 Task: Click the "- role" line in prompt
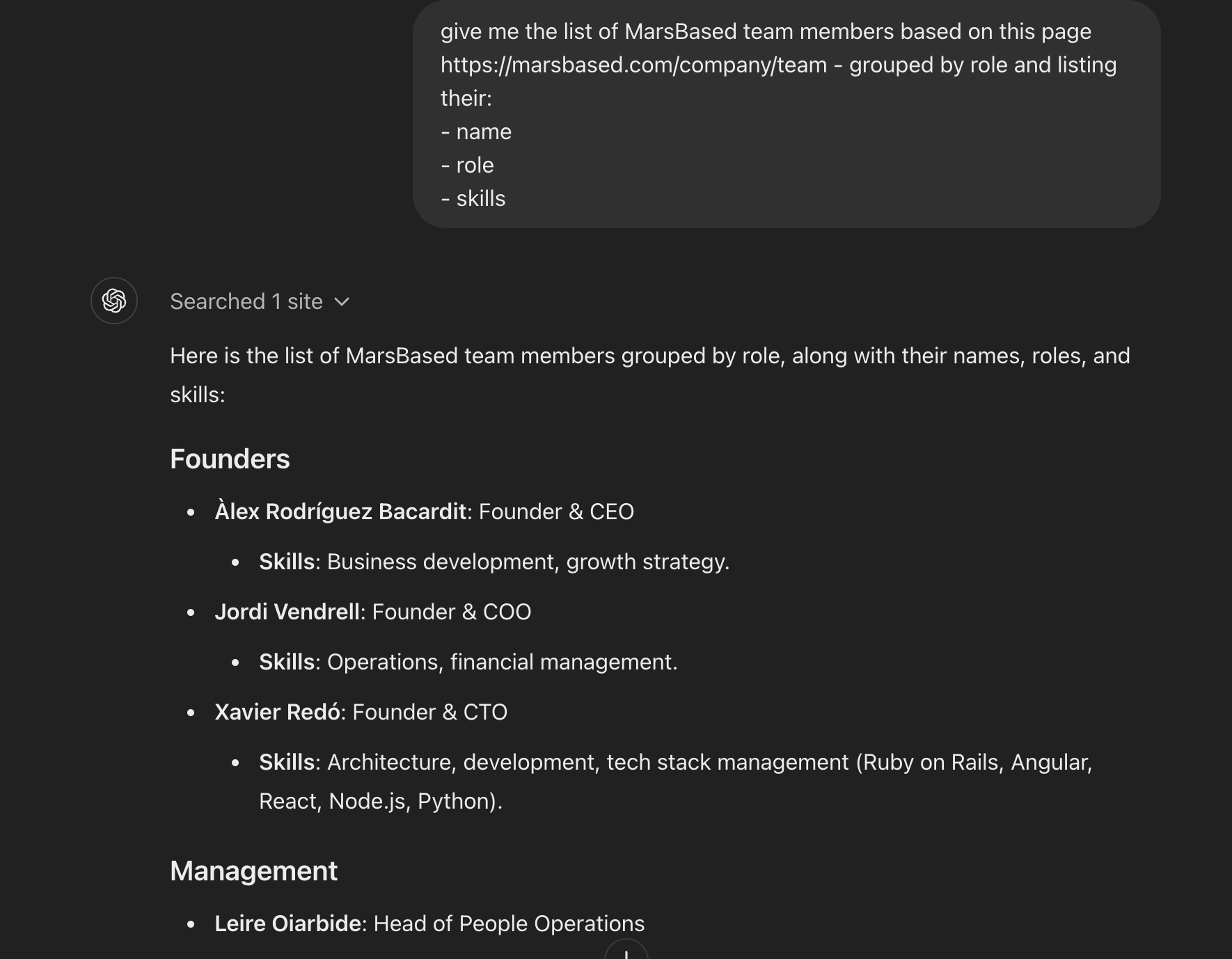[467, 165]
